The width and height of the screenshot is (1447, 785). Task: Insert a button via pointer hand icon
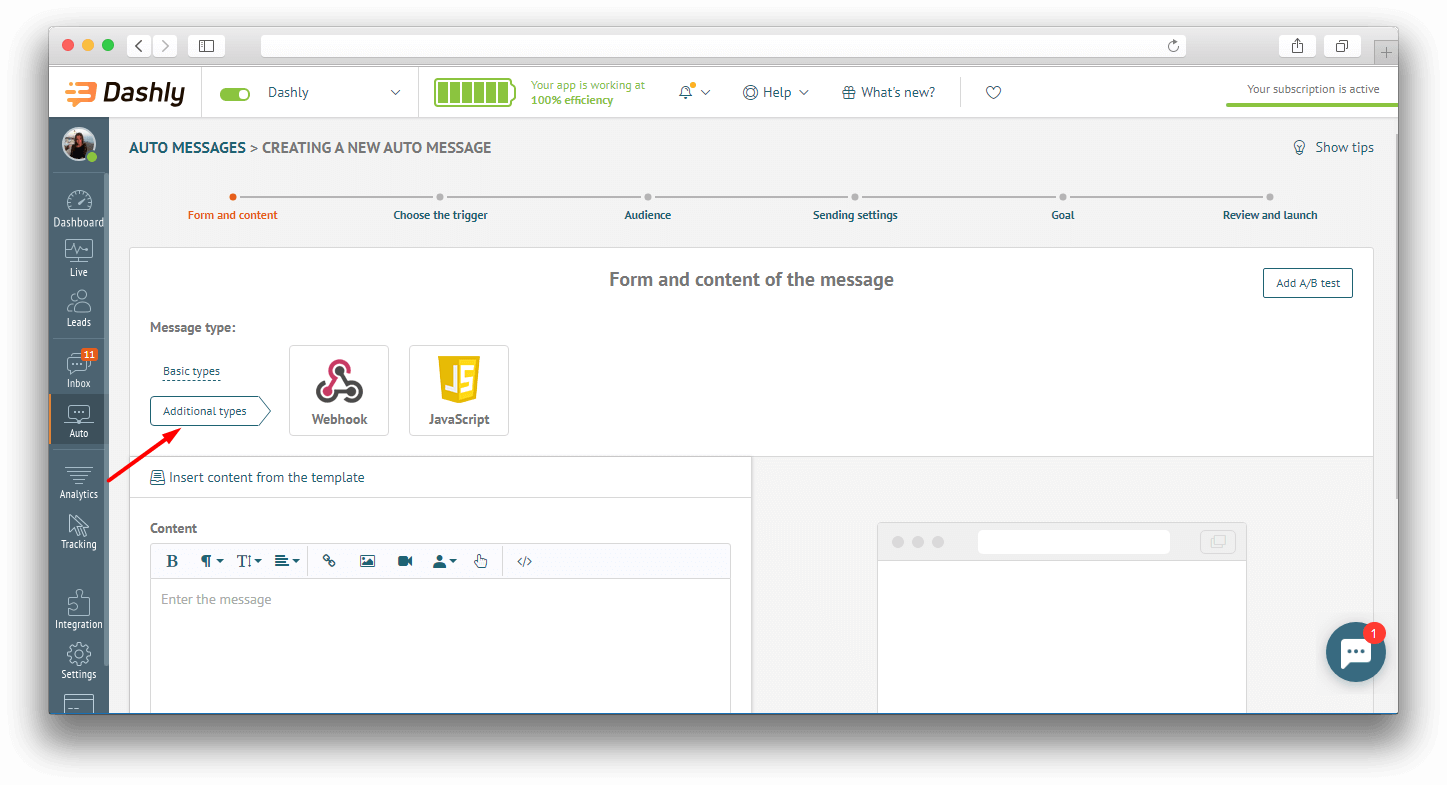(481, 561)
